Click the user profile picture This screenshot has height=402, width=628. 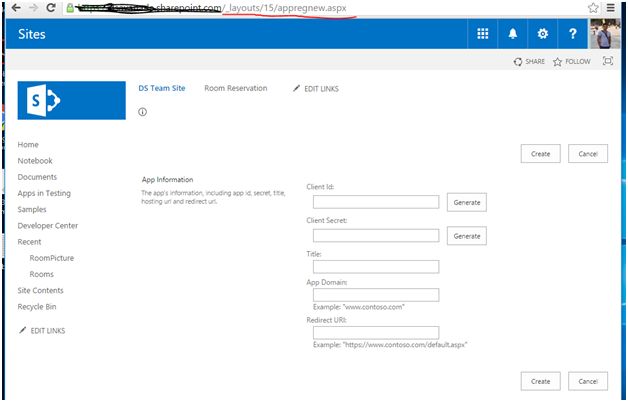pos(604,34)
